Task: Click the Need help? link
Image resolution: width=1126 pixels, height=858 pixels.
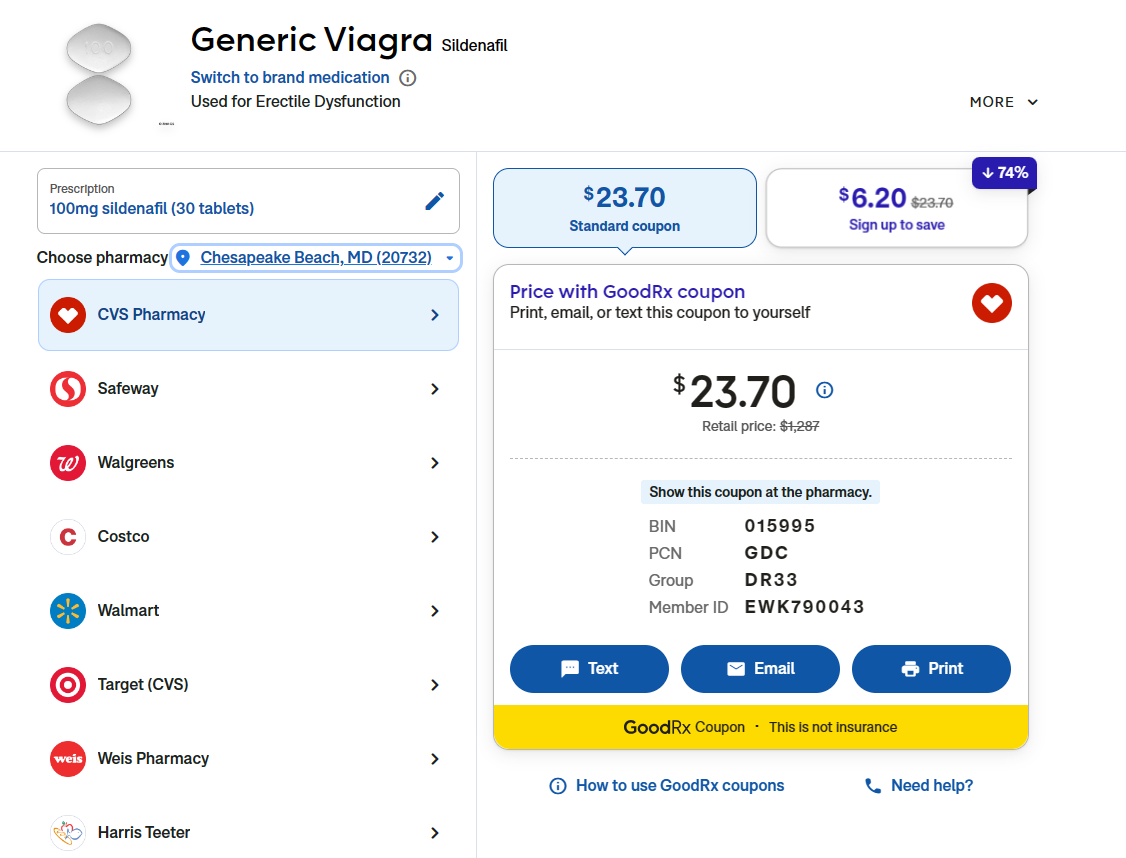Action: (932, 785)
